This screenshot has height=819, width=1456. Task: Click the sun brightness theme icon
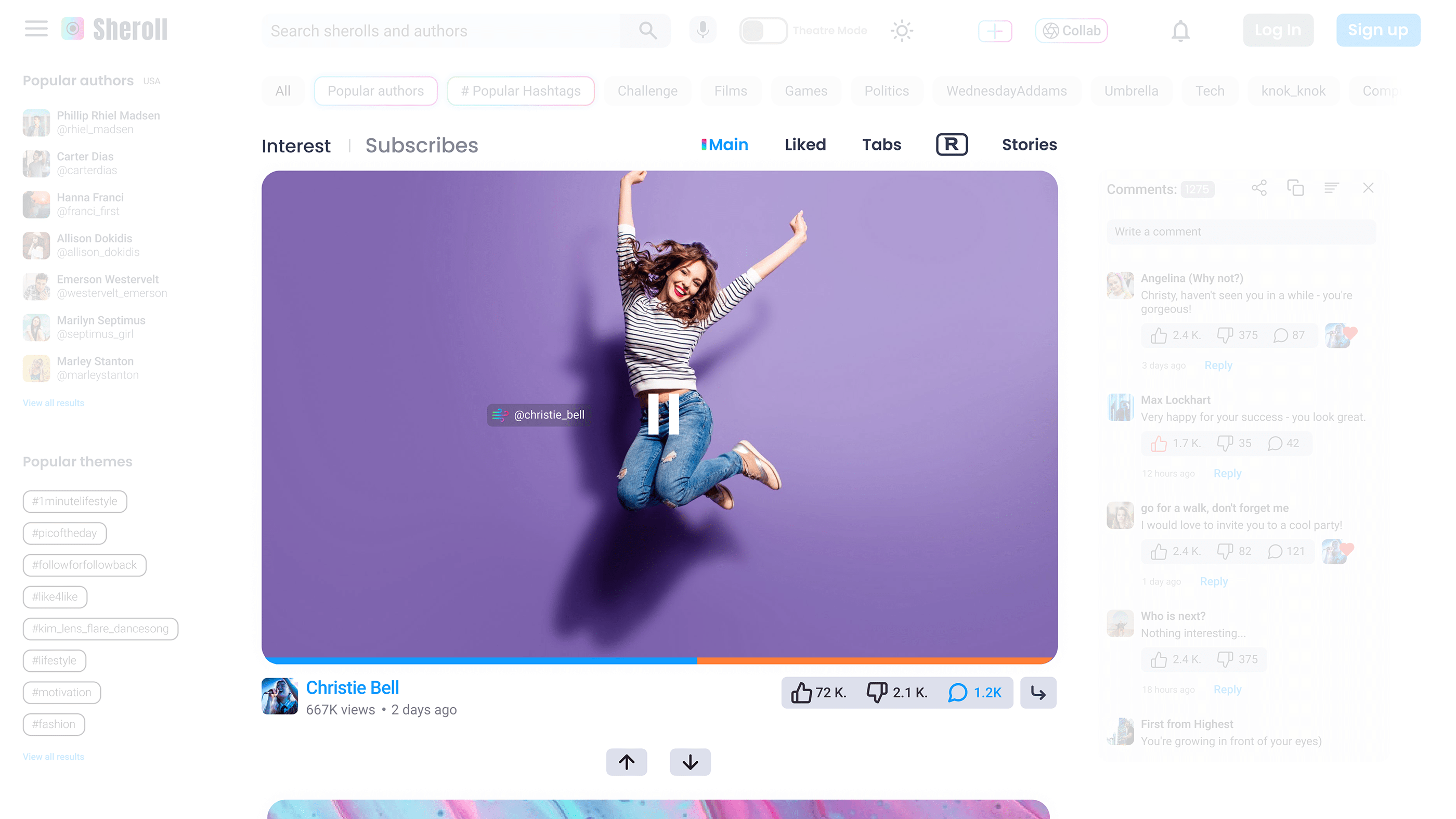902,31
